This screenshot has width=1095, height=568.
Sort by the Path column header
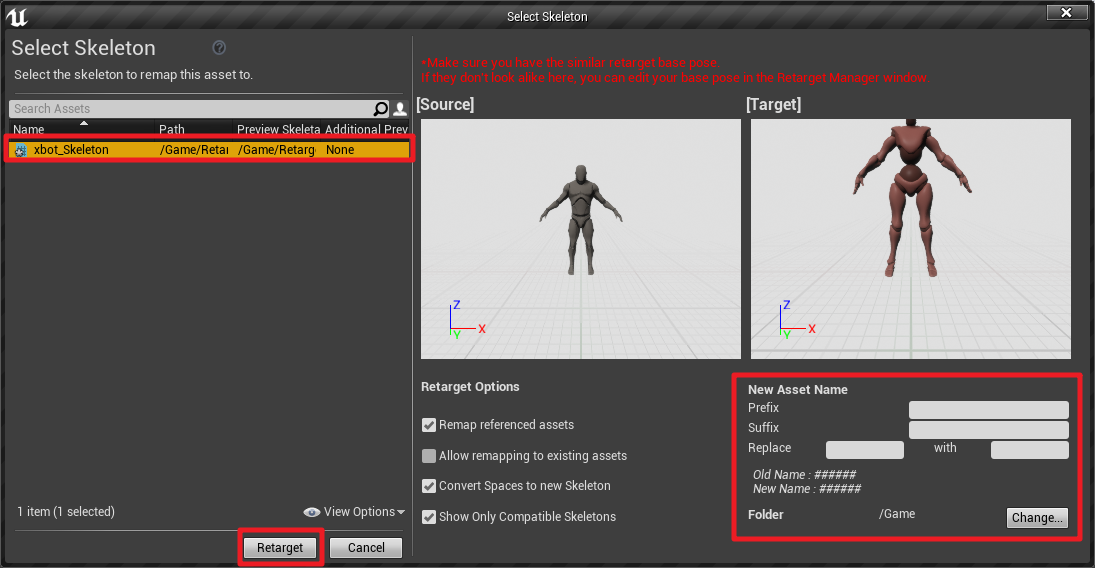[193, 129]
